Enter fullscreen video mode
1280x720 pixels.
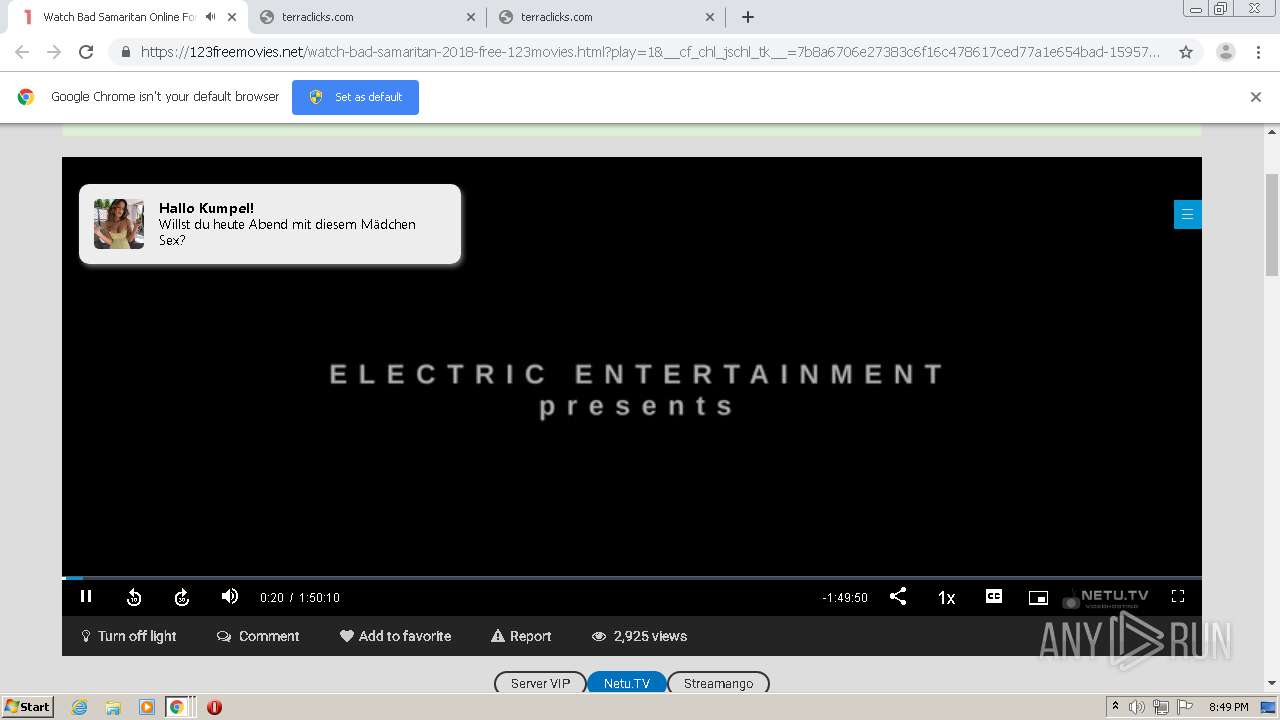click(x=1178, y=596)
